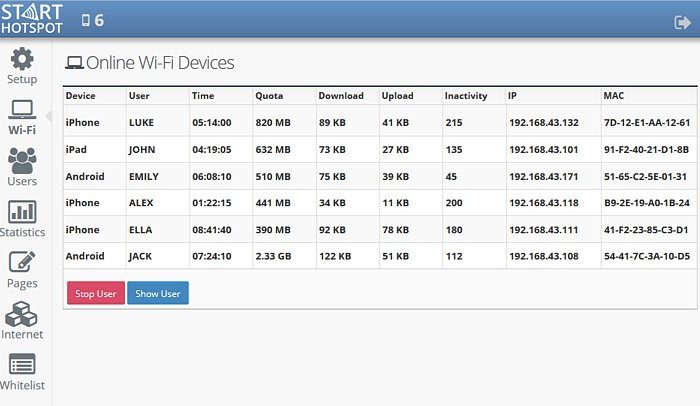Viewport: 700px width, 406px height.
Task: Click the IP column header
Action: [x=512, y=96]
